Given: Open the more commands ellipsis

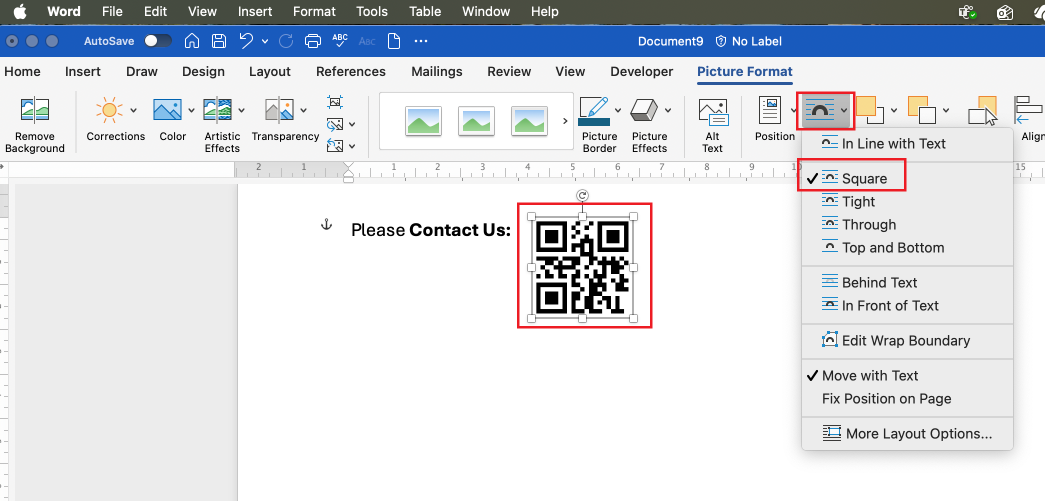Looking at the screenshot, I should pos(421,41).
